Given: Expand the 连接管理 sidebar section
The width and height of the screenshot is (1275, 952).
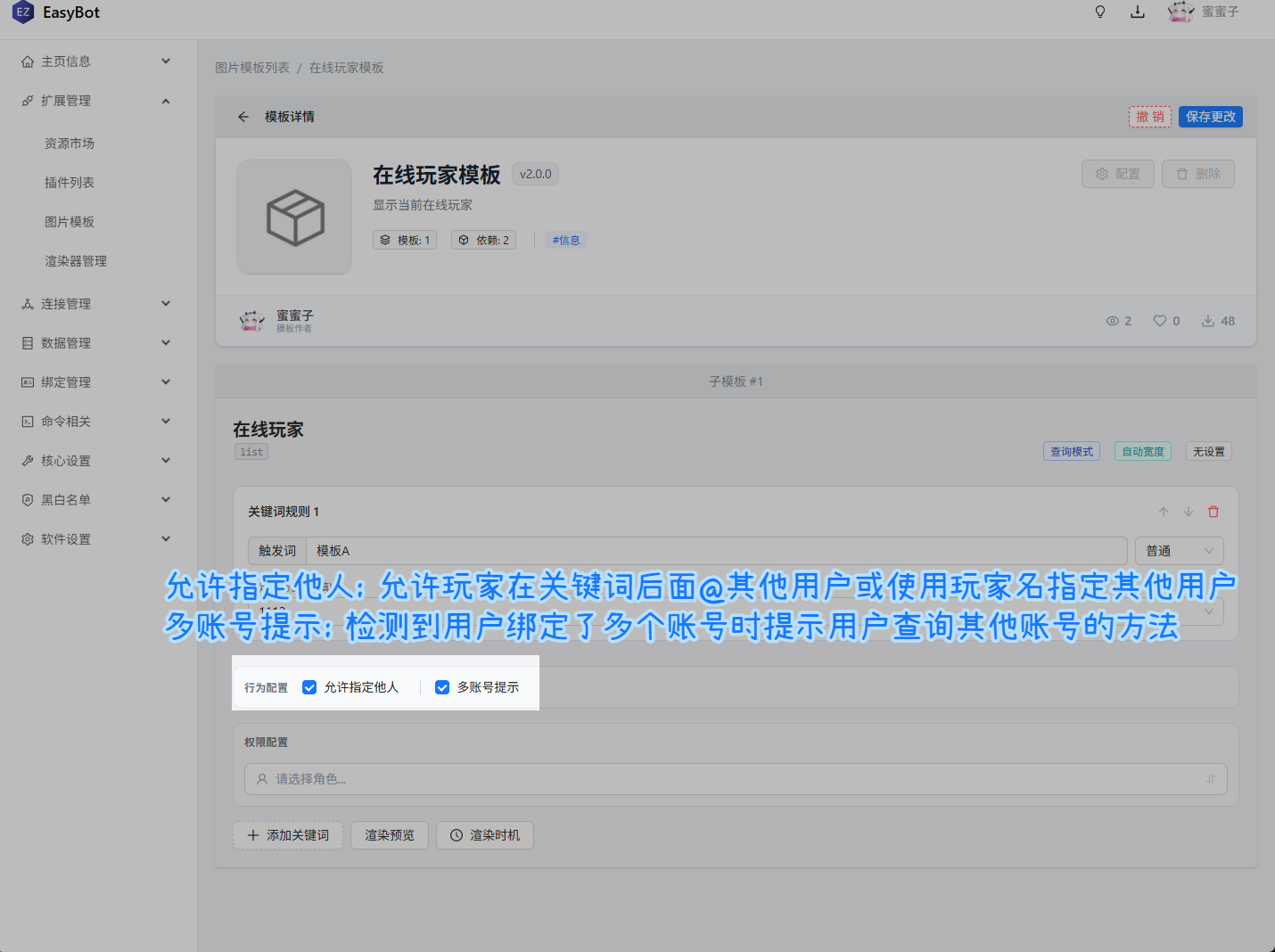Looking at the screenshot, I should 96,304.
